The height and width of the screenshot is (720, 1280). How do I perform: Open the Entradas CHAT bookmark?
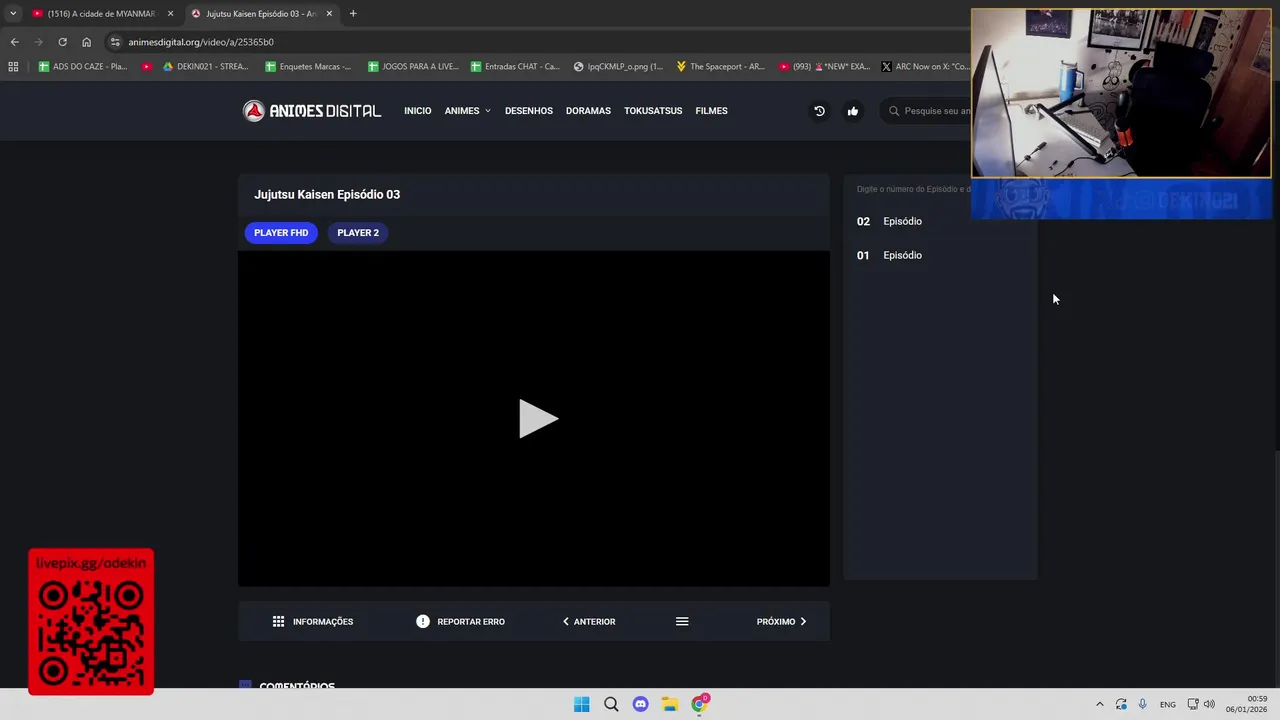tap(514, 66)
